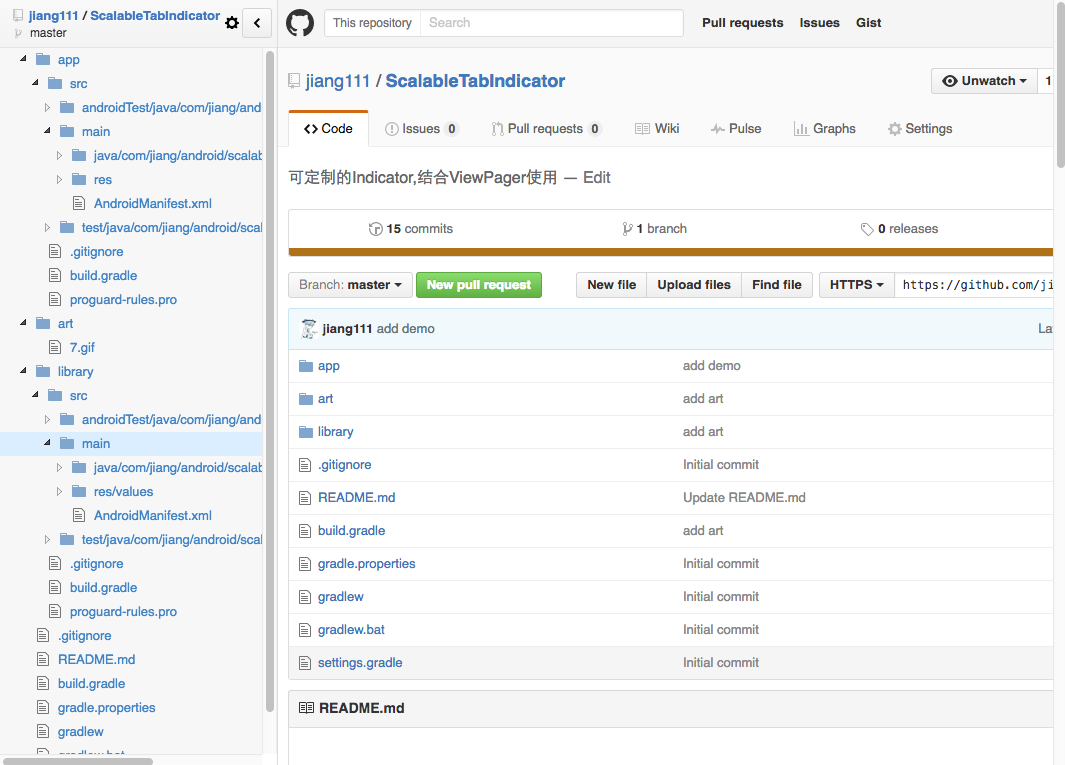The height and width of the screenshot is (765, 1065).
Task: Expand the res/values folder in the sidebar
Action: 59,491
